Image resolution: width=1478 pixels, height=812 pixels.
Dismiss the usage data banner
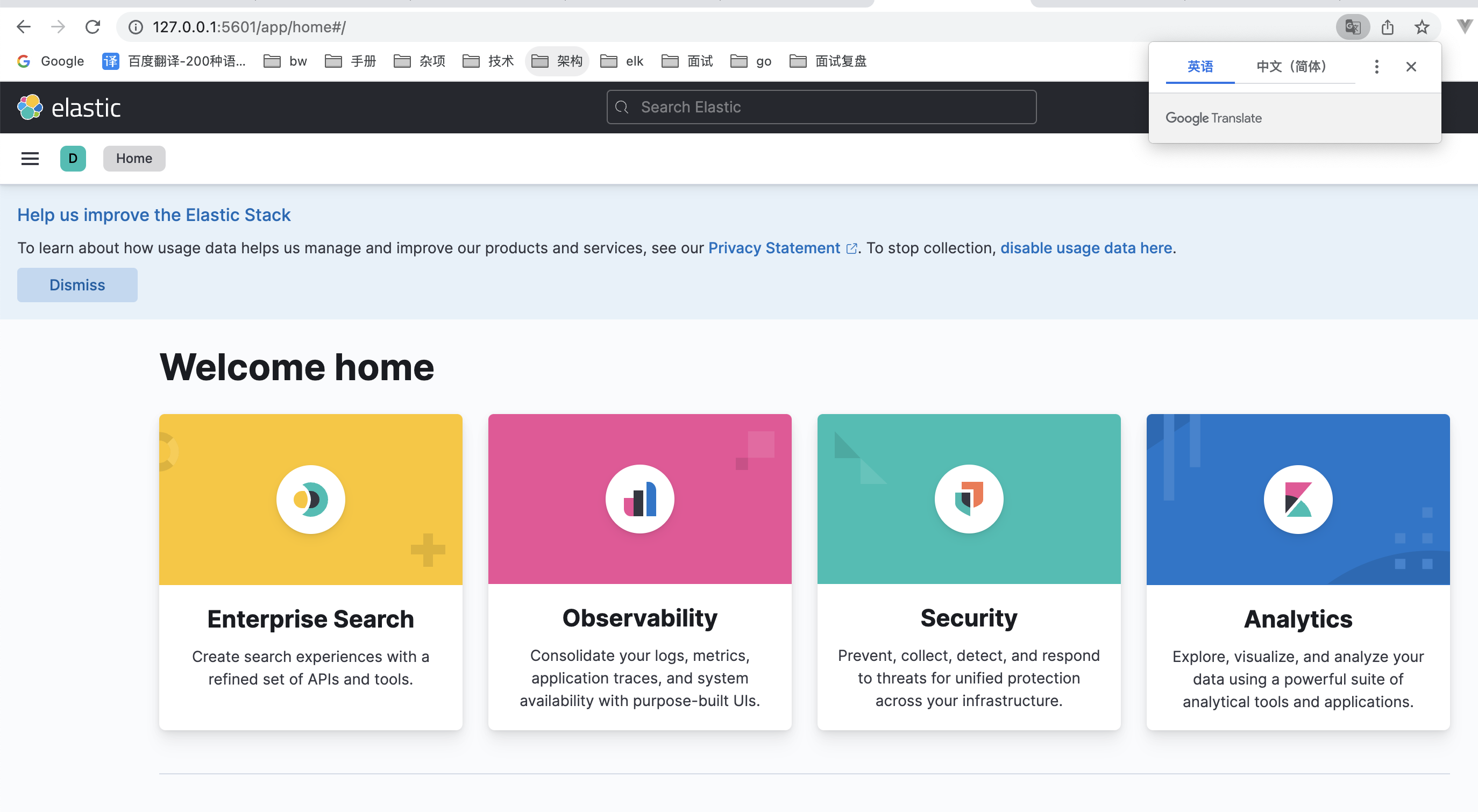[x=77, y=284]
